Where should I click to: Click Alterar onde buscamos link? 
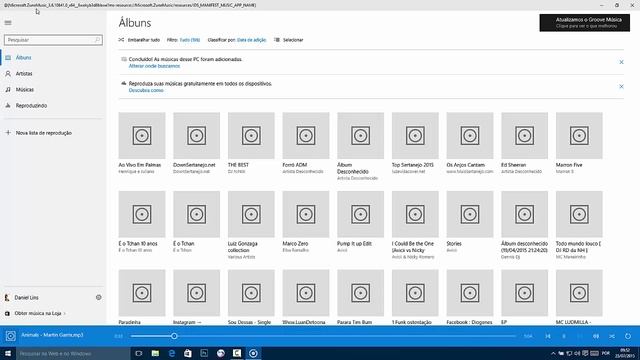[154, 66]
